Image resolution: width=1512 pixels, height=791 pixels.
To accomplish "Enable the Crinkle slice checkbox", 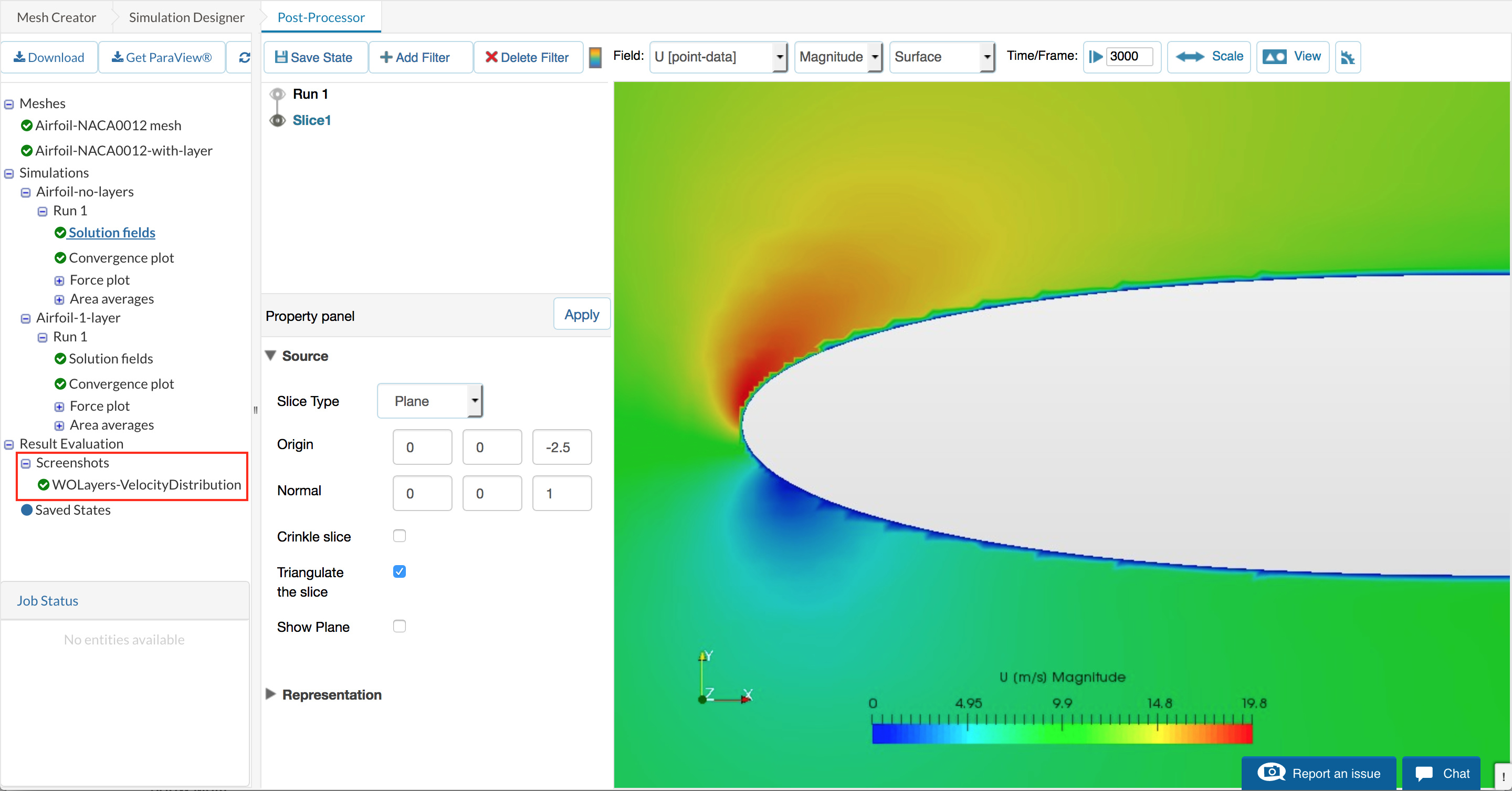I will 399,536.
